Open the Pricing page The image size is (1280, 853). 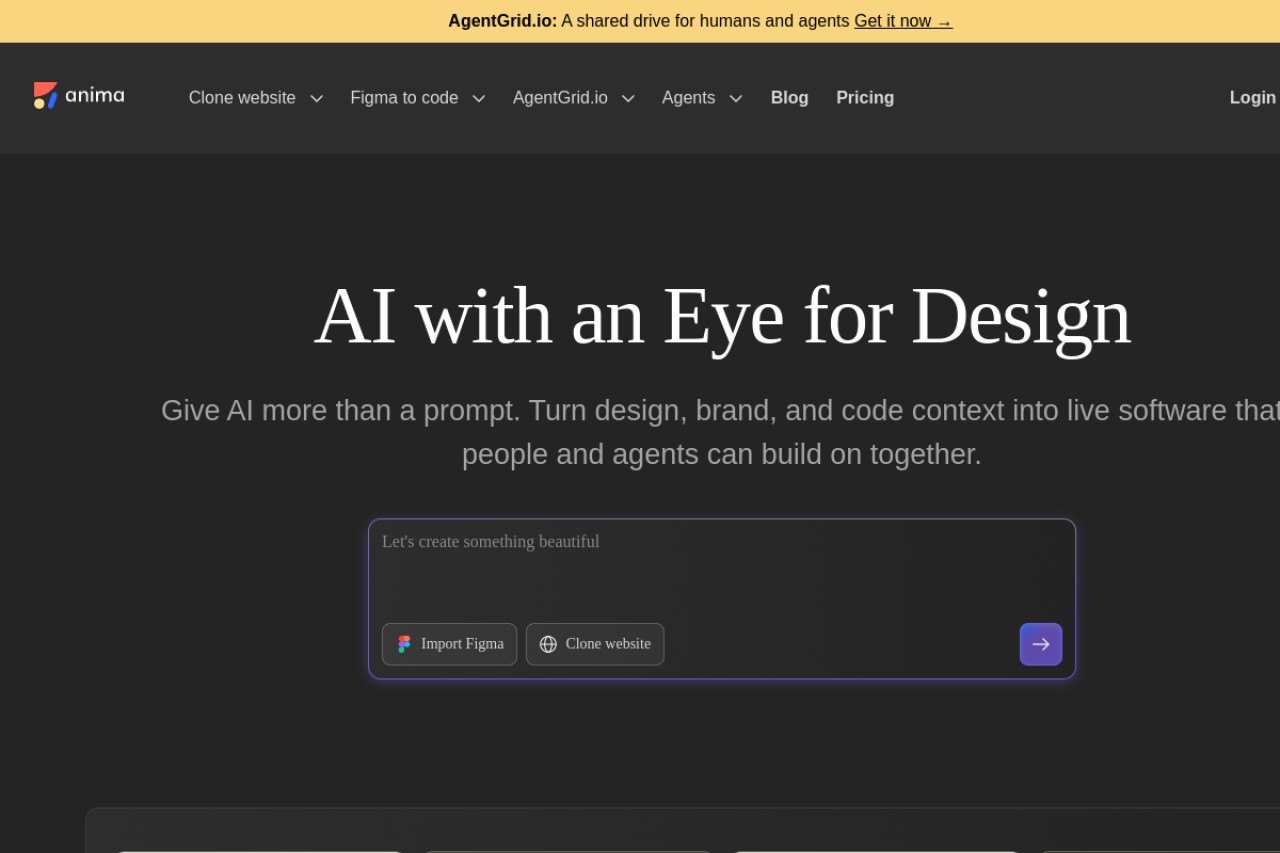point(865,97)
